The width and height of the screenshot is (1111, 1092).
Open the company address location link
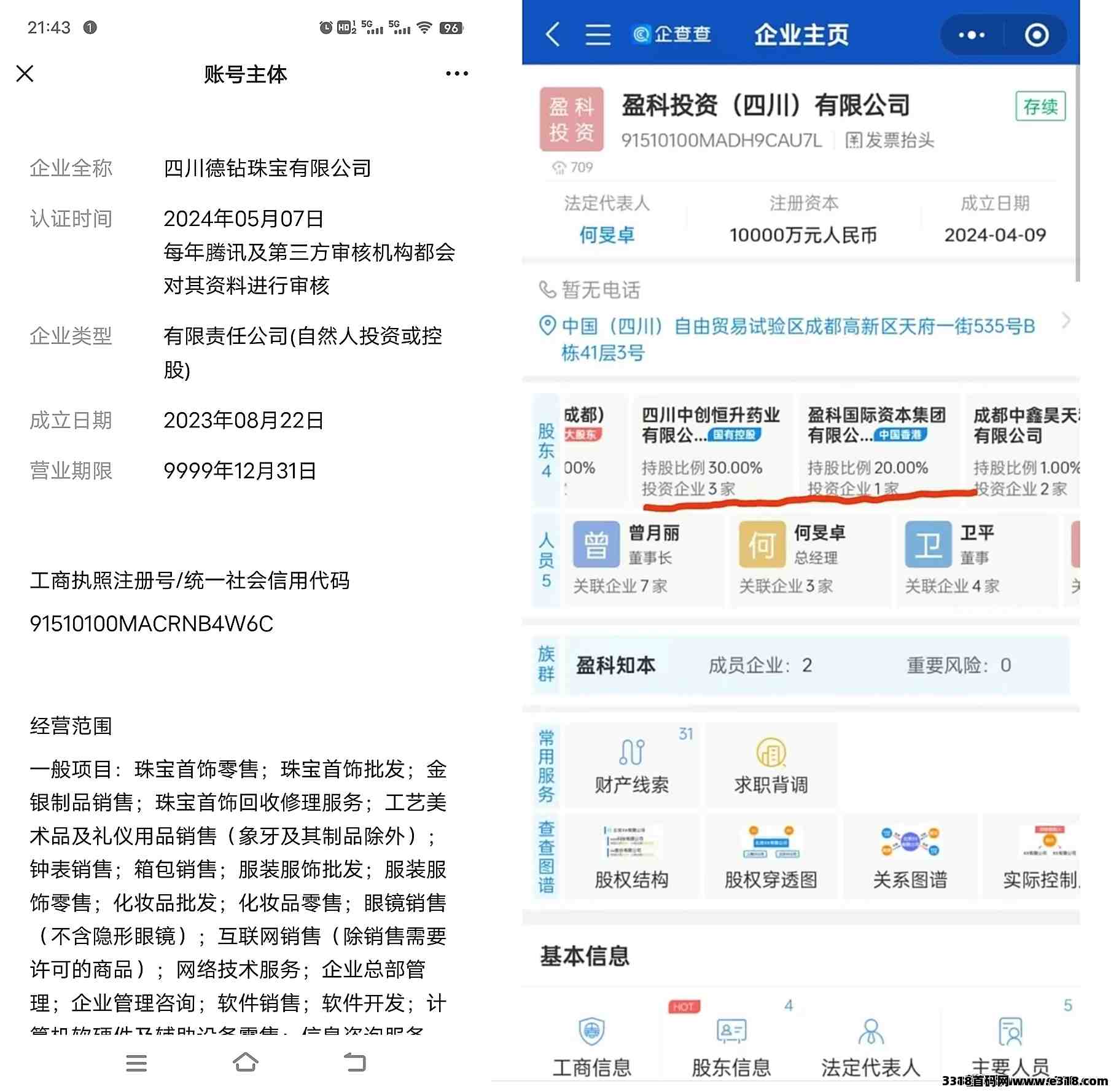click(788, 339)
